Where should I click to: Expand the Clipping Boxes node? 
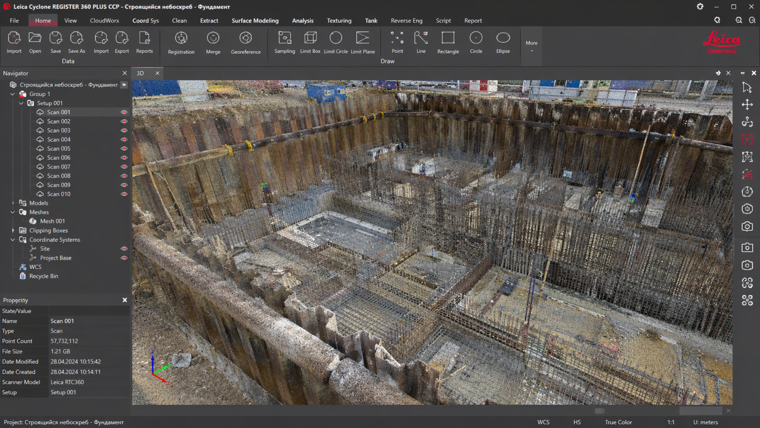coord(13,231)
